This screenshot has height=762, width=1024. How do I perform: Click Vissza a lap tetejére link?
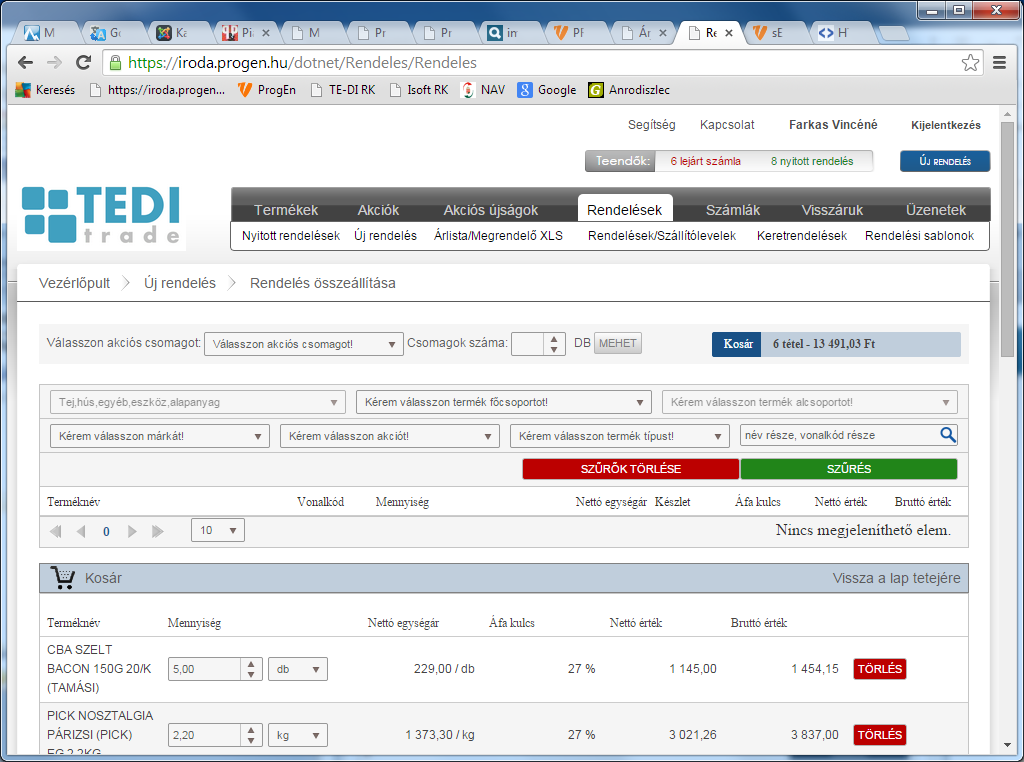897,579
